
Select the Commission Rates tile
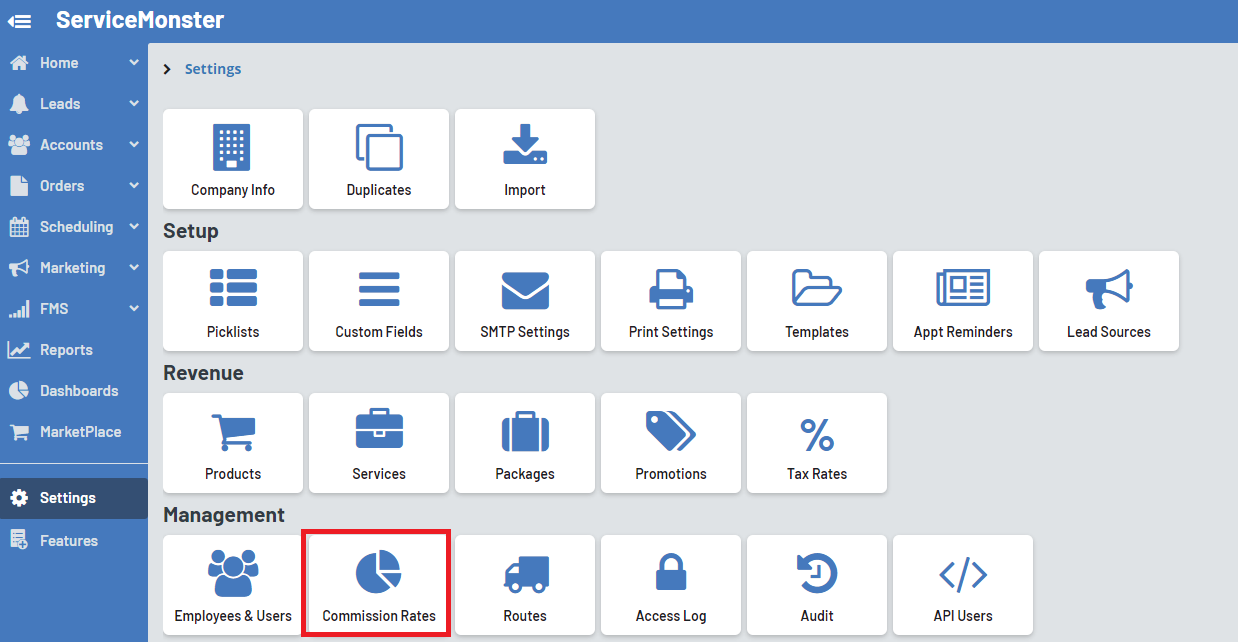click(377, 584)
